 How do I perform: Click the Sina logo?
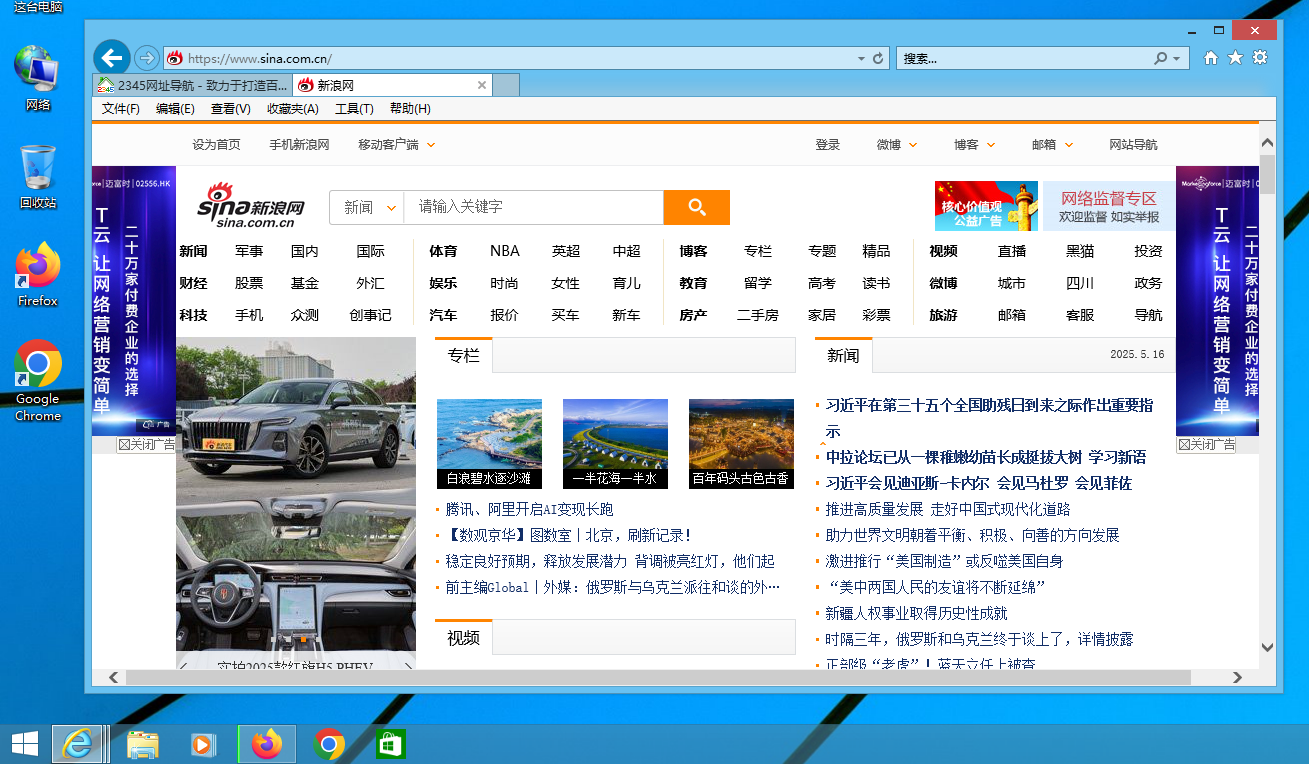250,206
